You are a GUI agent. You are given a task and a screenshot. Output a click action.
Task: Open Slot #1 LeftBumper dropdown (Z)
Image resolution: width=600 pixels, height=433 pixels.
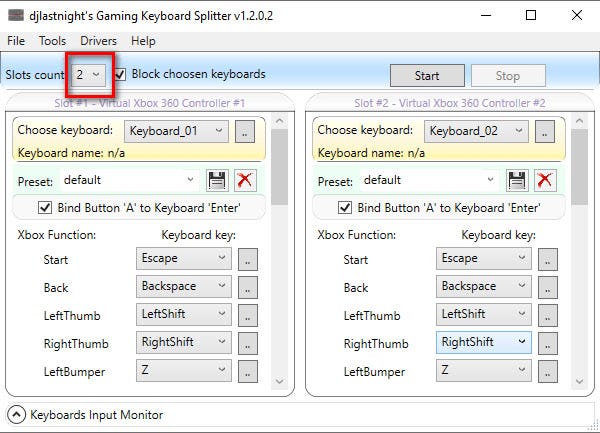[184, 370]
